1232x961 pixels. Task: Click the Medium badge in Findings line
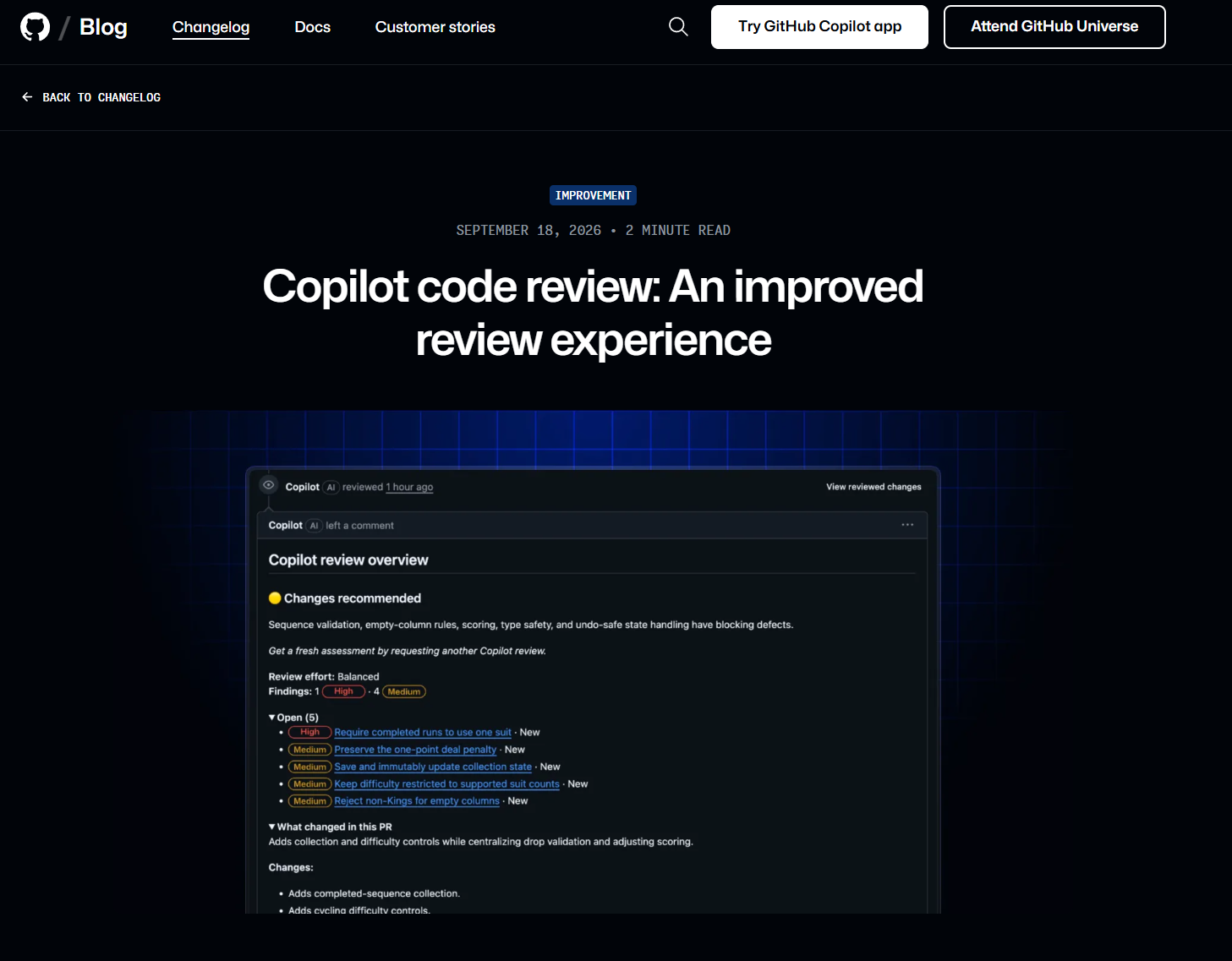point(404,691)
